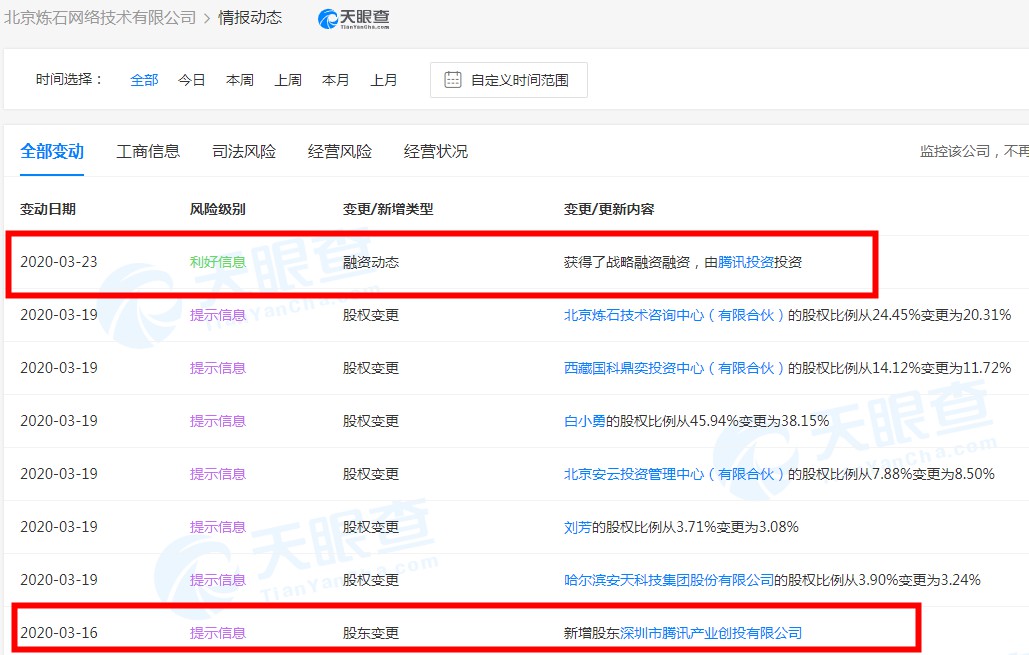
Task: Click 股权变更 in the 刘芳 row
Action: pos(371,527)
